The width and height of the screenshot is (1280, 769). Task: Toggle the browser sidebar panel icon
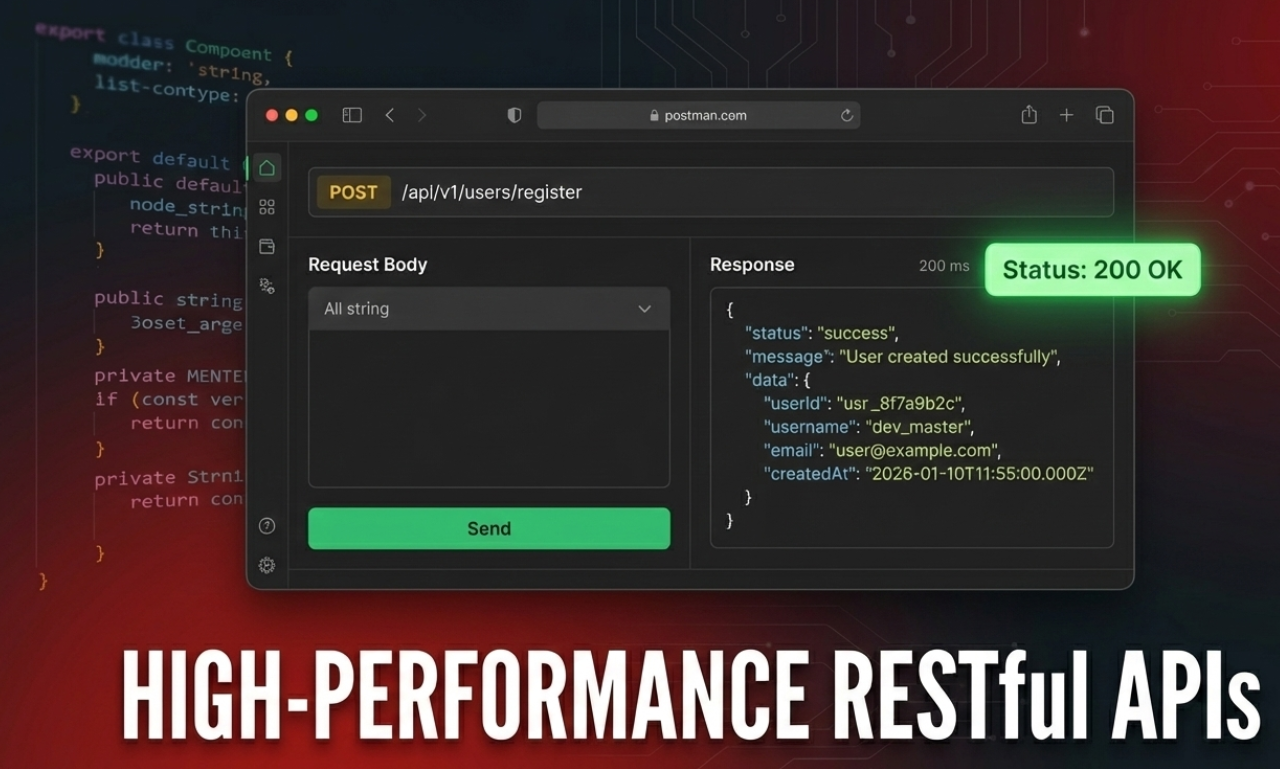pyautogui.click(x=352, y=115)
